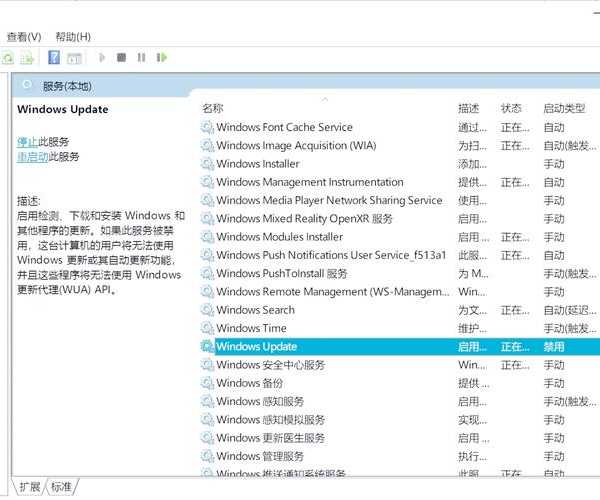Select the Windows Time service
The image size is (600, 500).
pyautogui.click(x=251, y=328)
